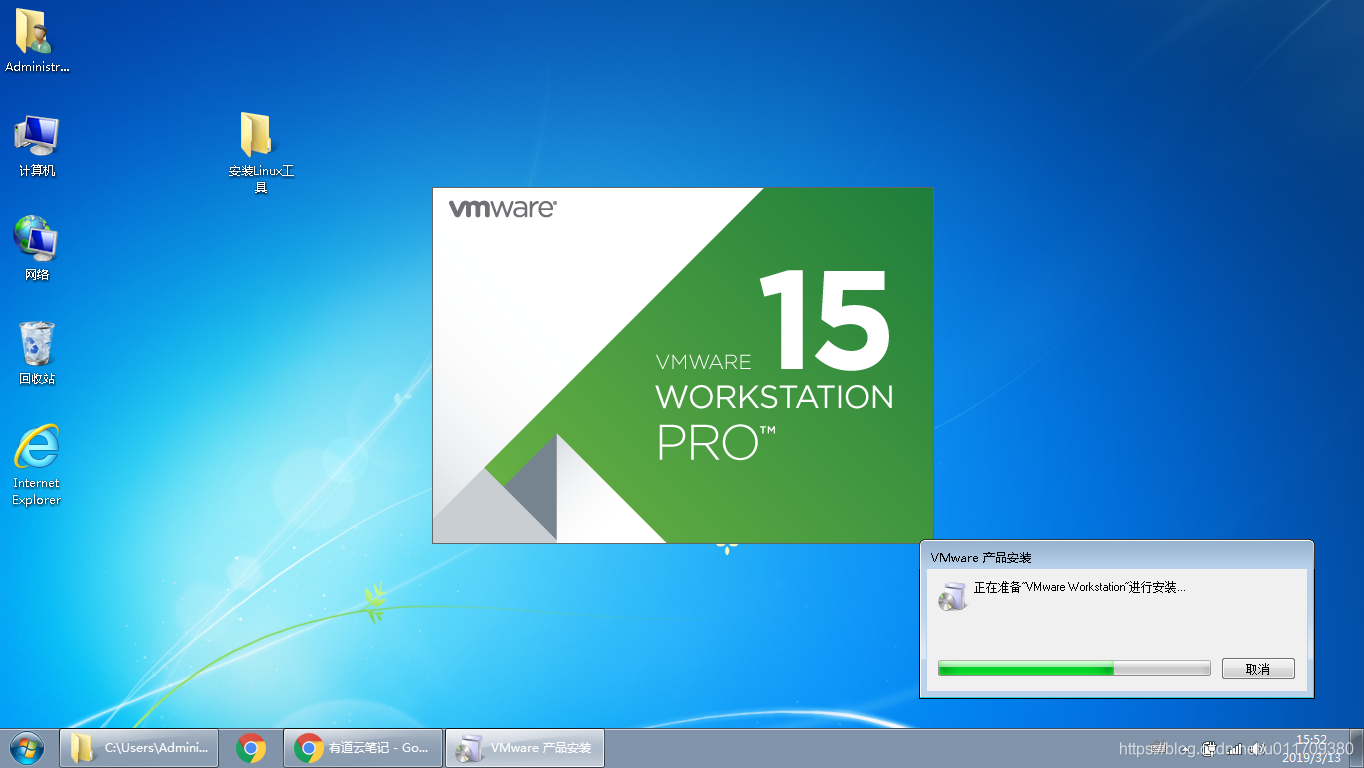Open the network signal tray icon
1364x768 pixels.
click(x=1234, y=748)
